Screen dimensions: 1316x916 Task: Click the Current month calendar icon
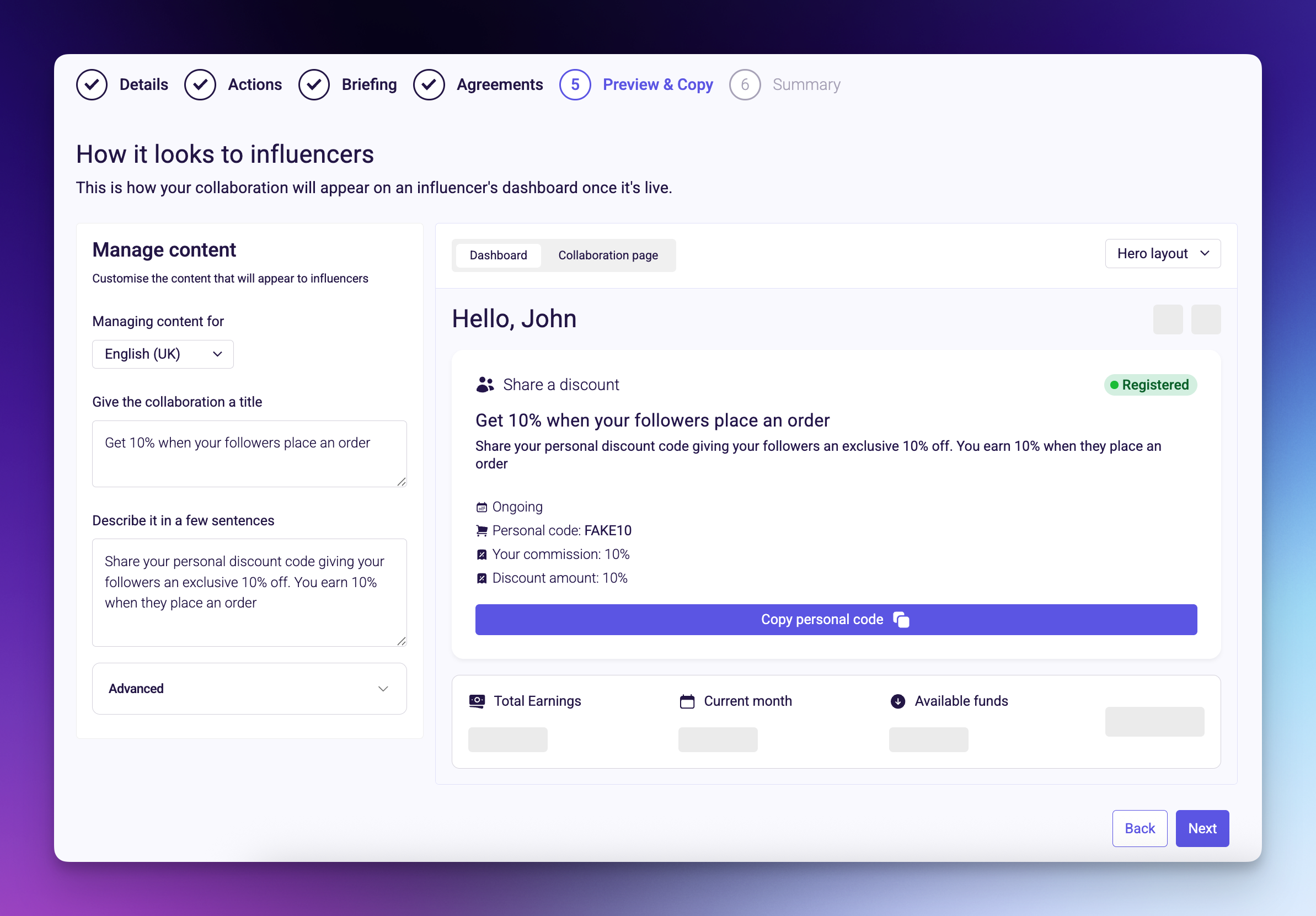pyautogui.click(x=687, y=701)
